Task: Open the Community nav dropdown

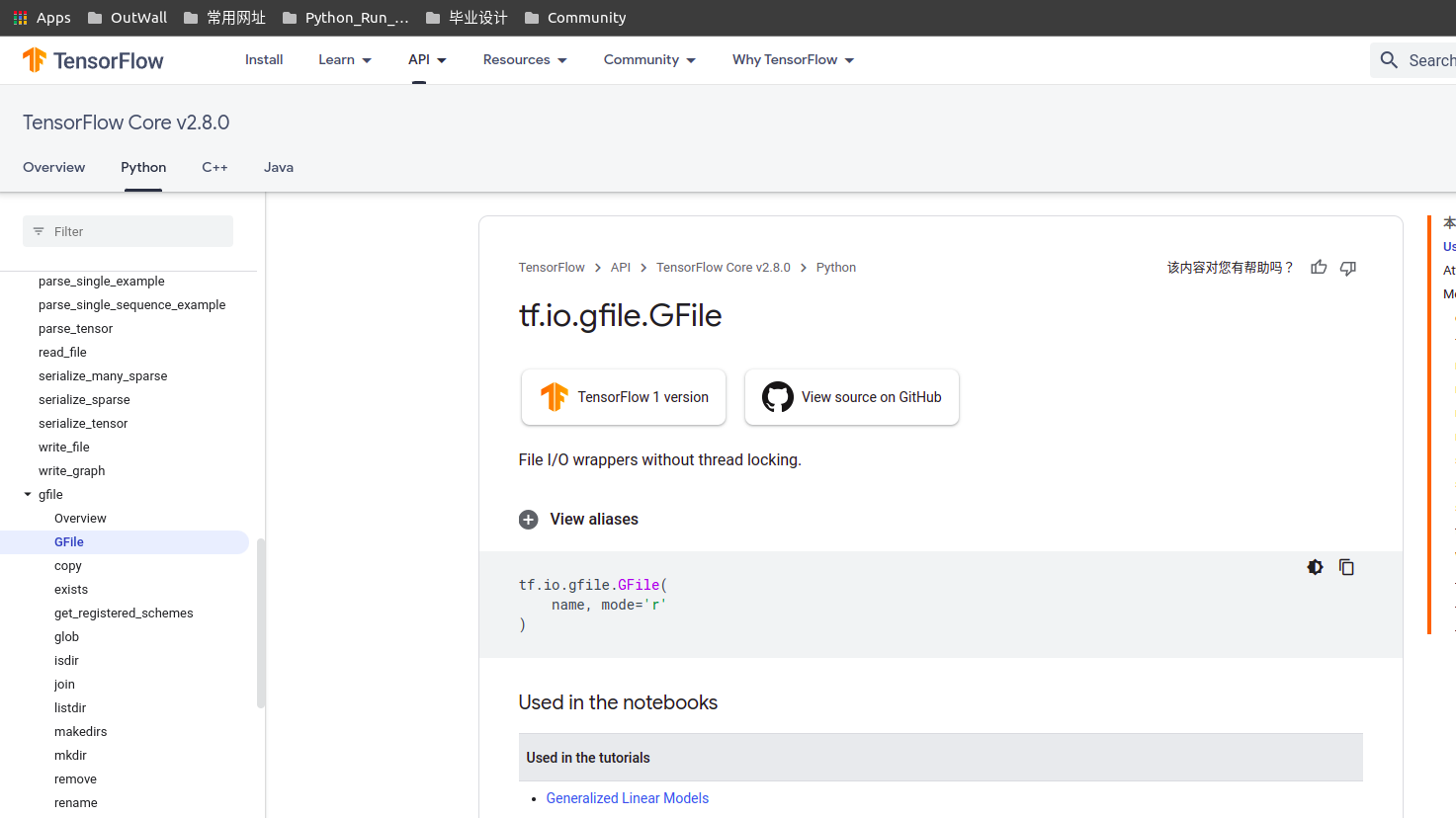Action: [649, 60]
